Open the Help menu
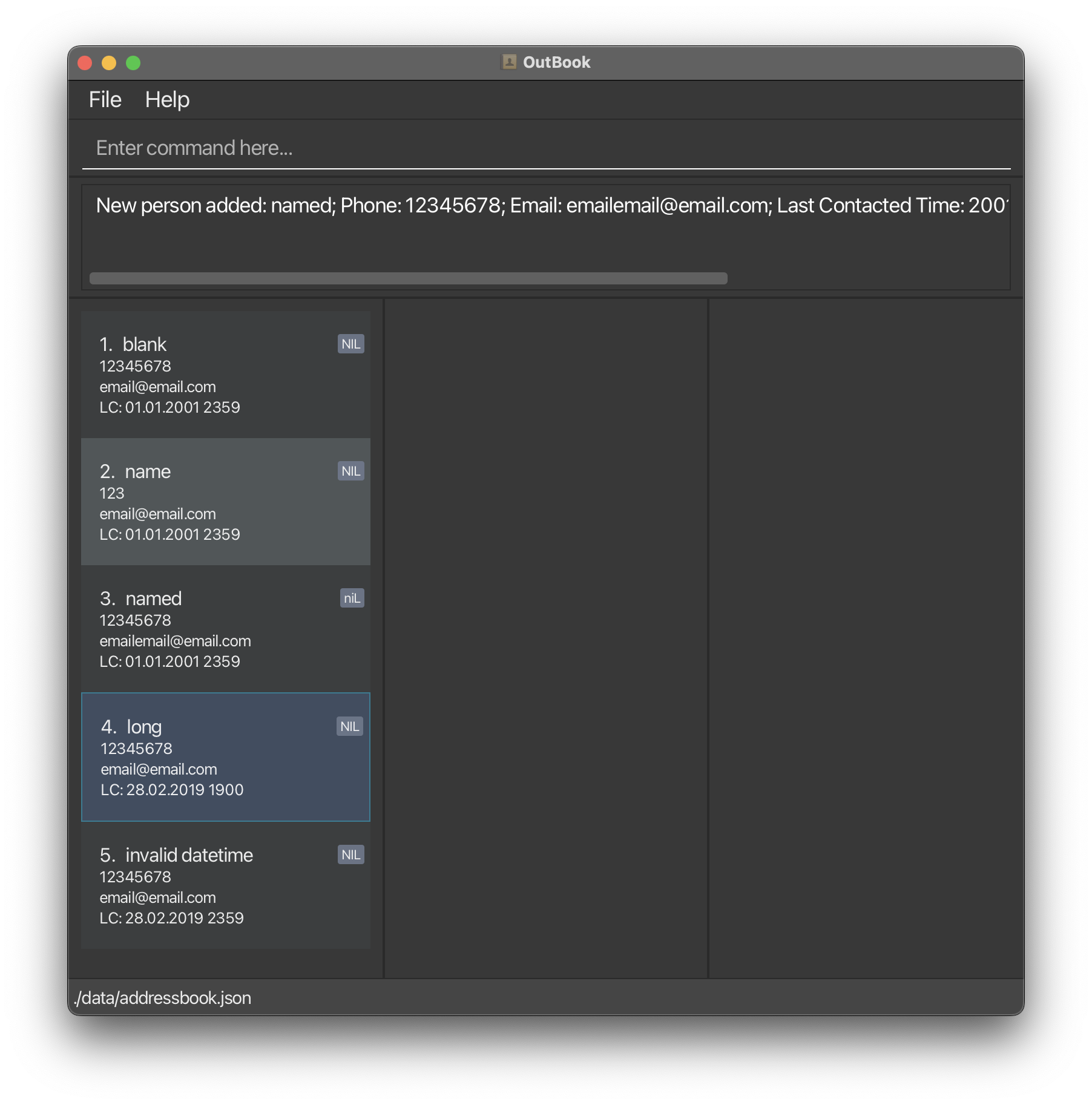The width and height of the screenshot is (1092, 1105). click(167, 100)
